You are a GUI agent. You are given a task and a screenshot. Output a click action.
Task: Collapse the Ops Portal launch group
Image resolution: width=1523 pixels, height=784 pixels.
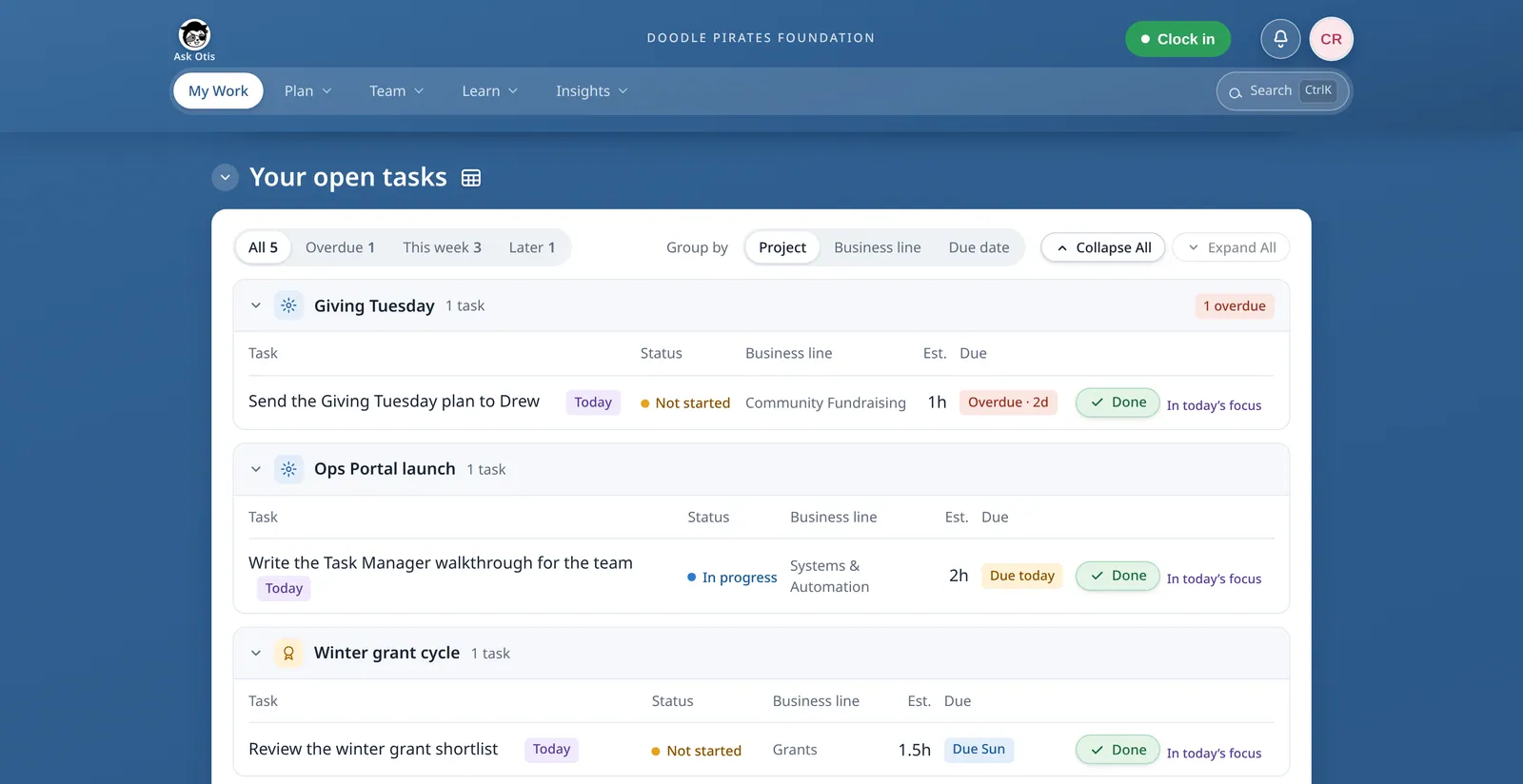point(255,469)
